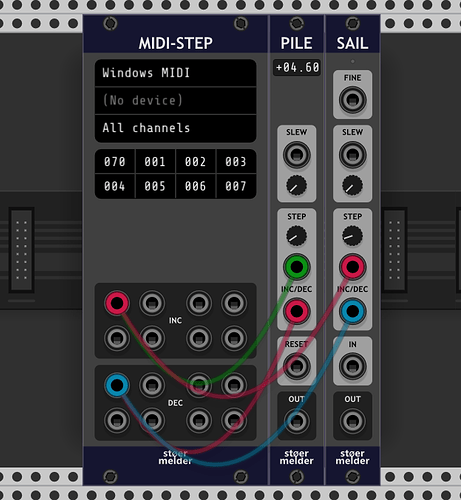461x500 pixels.
Task: Select the 003 CC cell
Action: [x=236, y=162]
